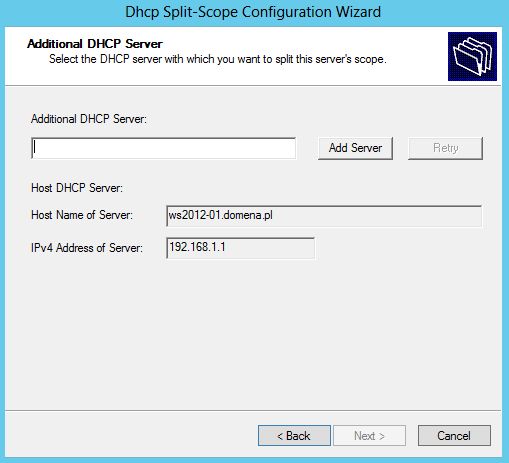Image resolution: width=509 pixels, height=463 pixels.
Task: Click the Add Server button
Action: click(355, 148)
